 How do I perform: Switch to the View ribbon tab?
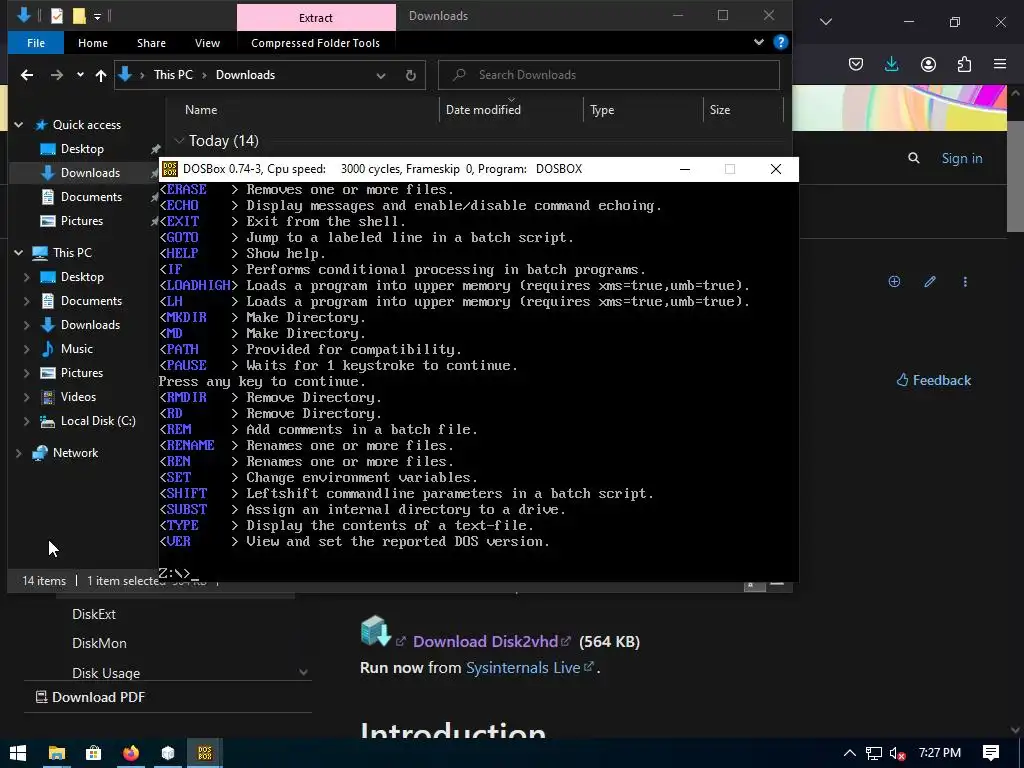pyautogui.click(x=207, y=43)
